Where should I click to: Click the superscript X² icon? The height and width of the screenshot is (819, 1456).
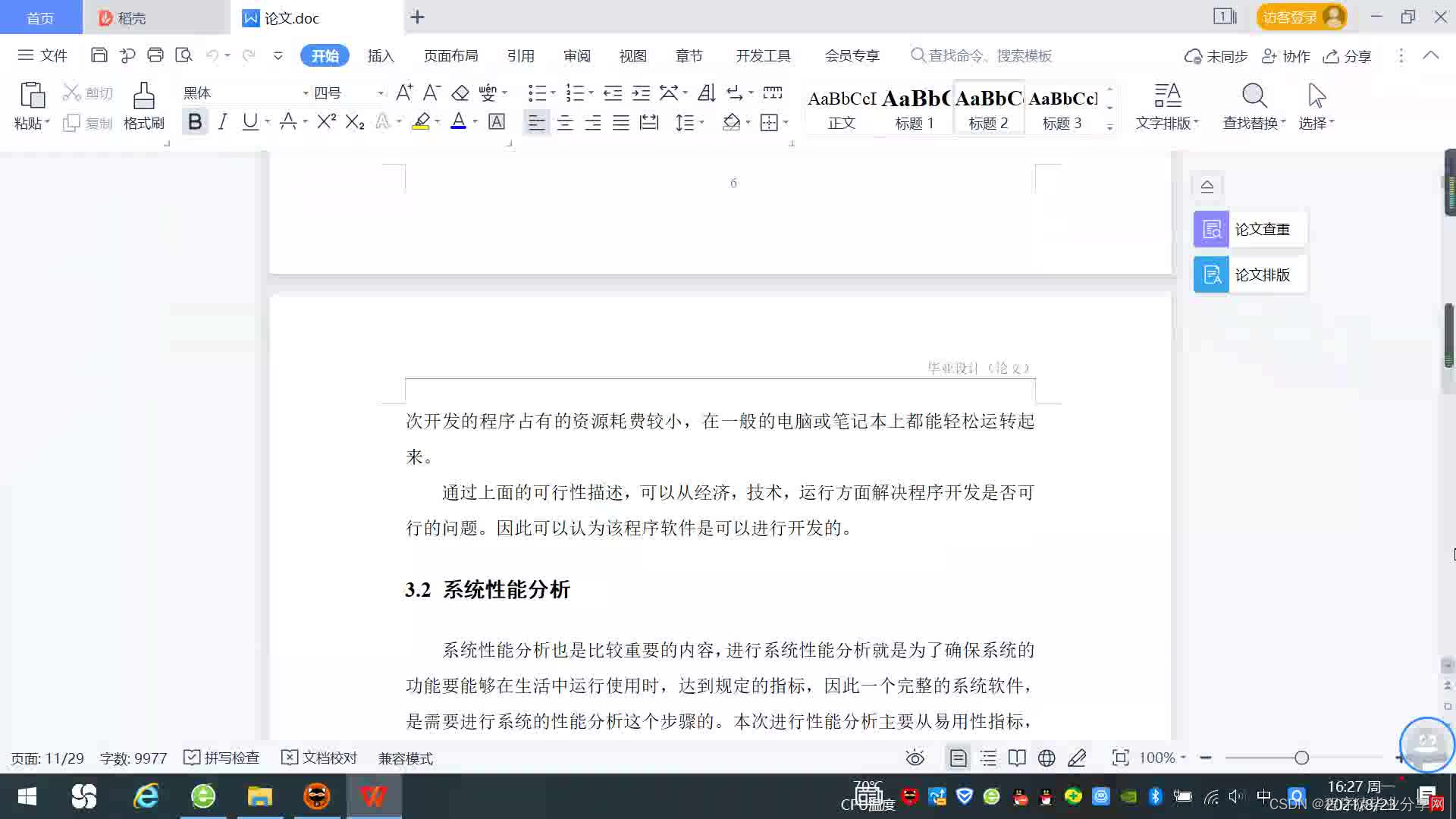click(326, 122)
